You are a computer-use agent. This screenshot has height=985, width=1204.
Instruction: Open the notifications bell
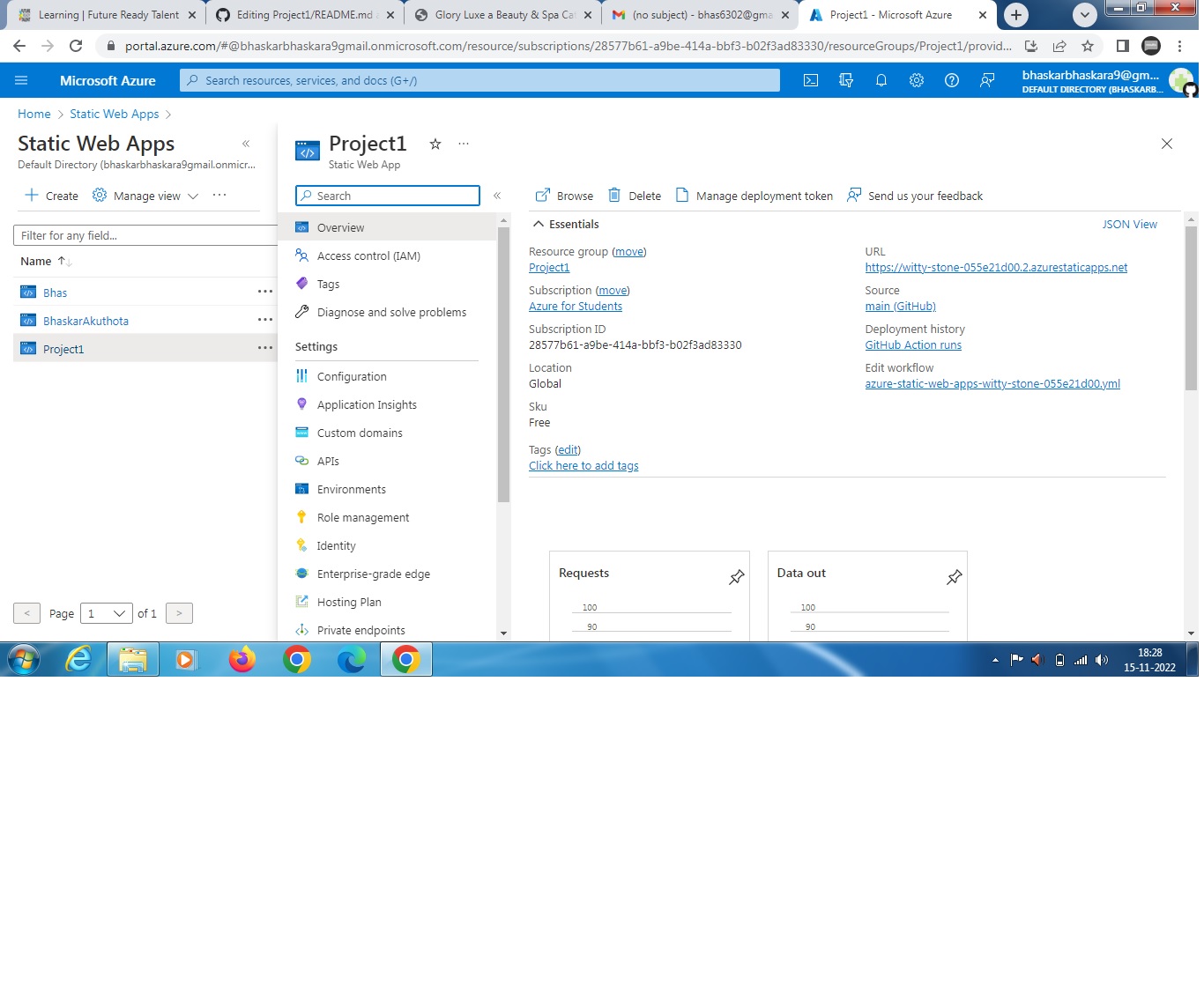(x=881, y=80)
